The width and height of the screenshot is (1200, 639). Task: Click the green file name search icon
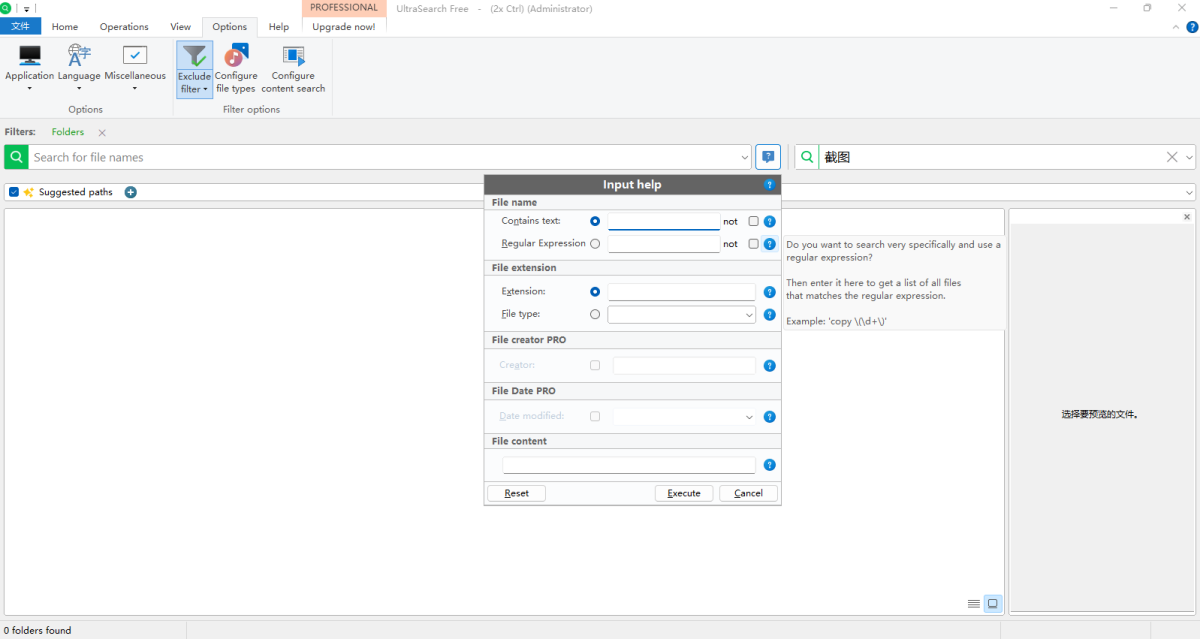17,157
